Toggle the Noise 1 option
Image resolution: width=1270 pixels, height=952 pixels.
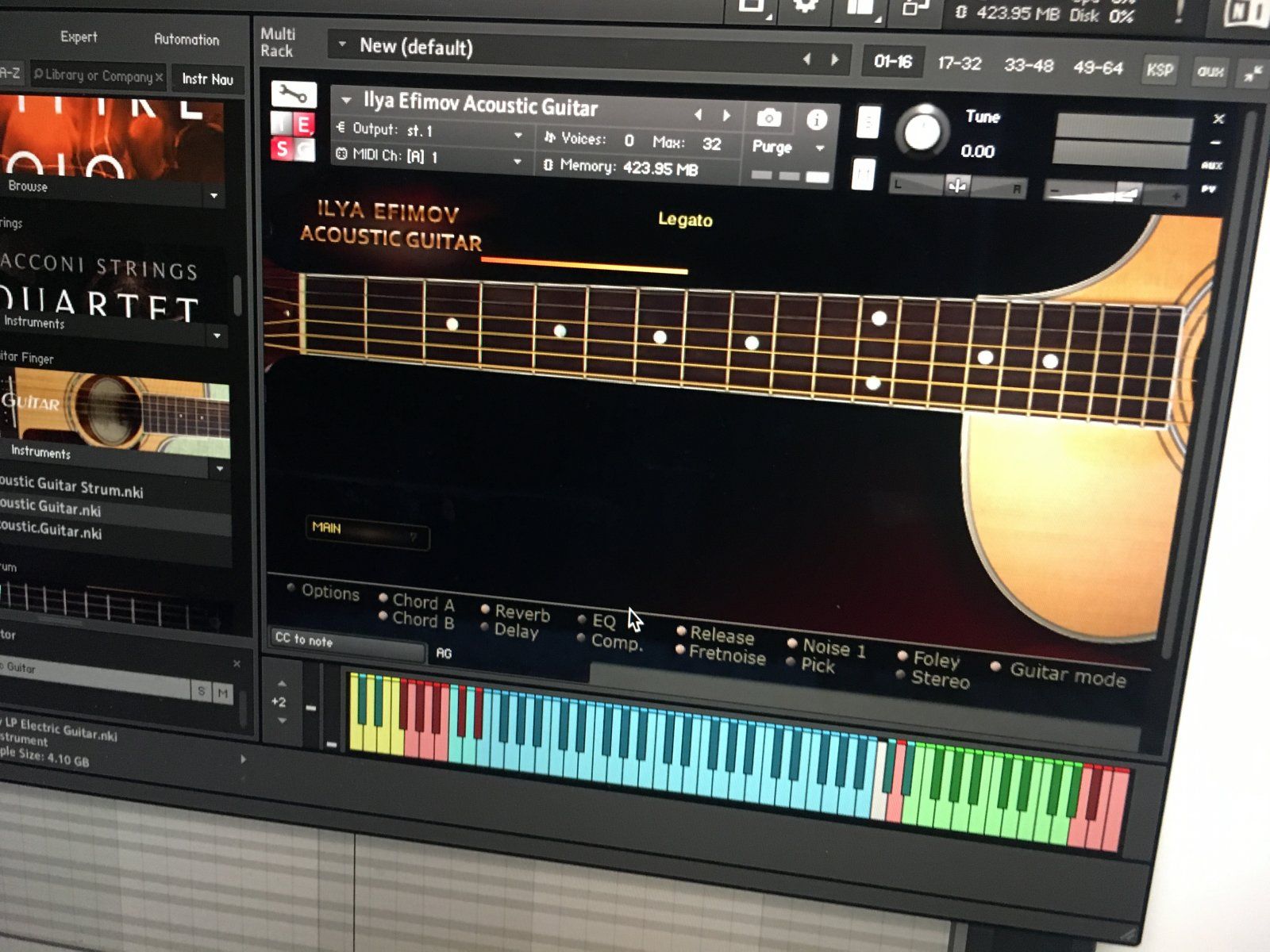(792, 643)
